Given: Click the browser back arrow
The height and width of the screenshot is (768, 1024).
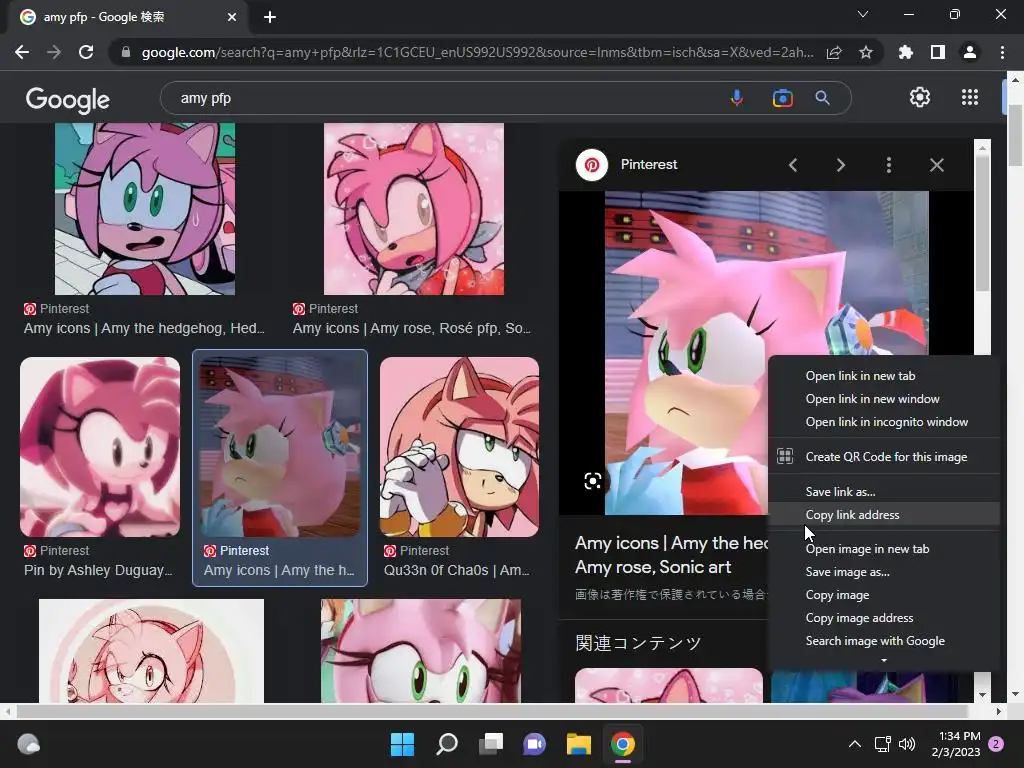Looking at the screenshot, I should point(22,52).
